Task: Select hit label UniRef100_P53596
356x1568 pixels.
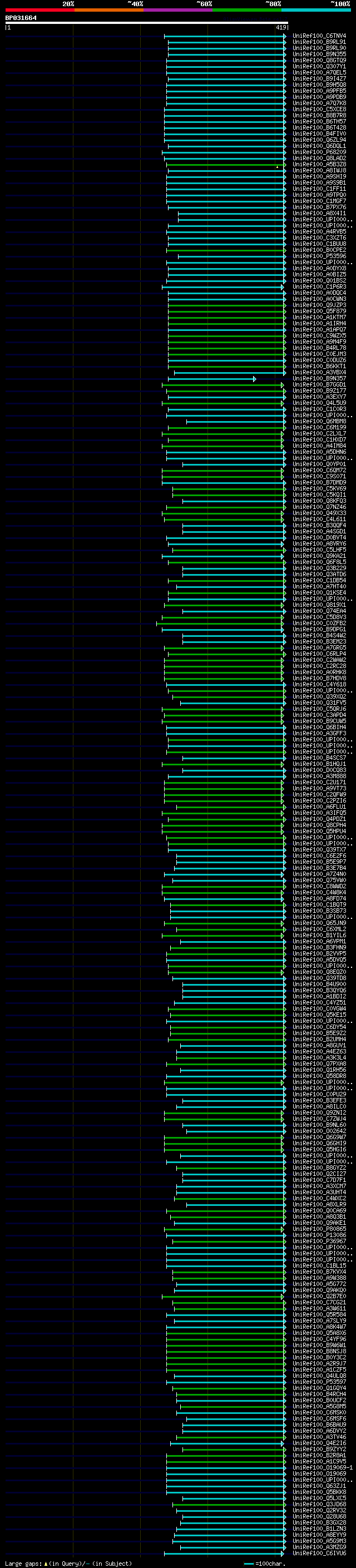Action: click(x=319, y=256)
